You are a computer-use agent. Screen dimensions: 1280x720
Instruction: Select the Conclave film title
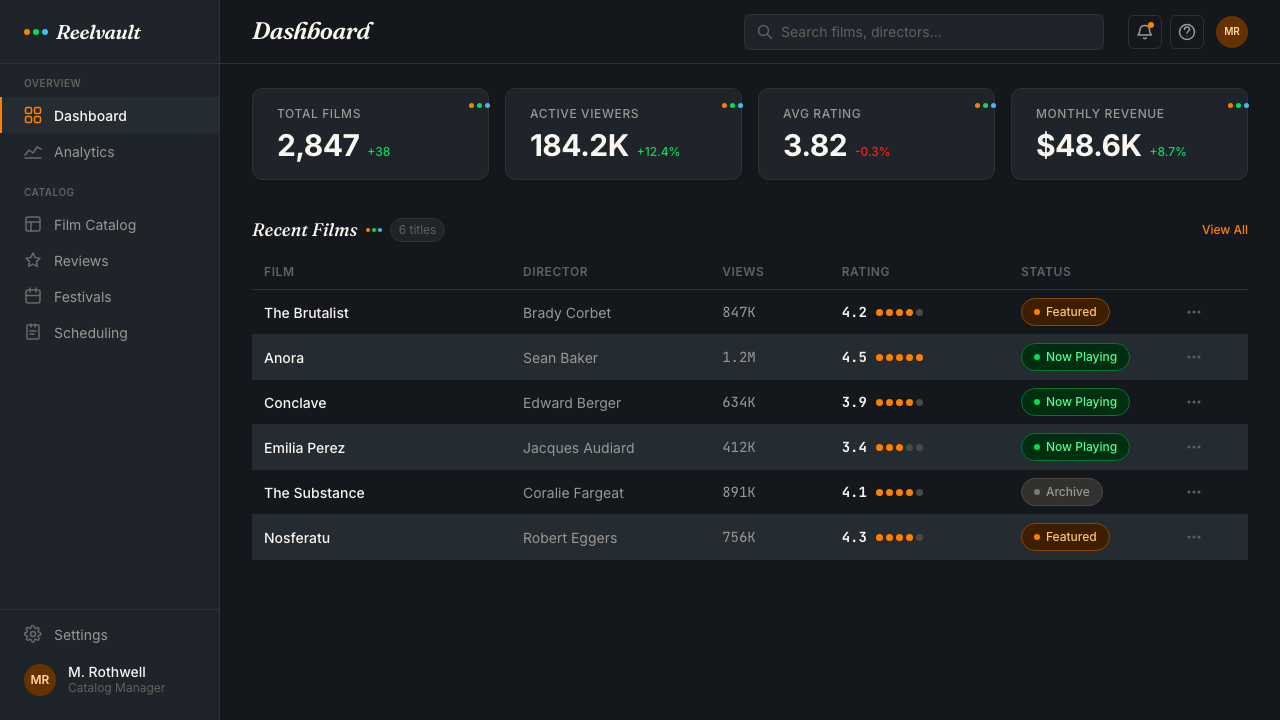pyautogui.click(x=295, y=403)
